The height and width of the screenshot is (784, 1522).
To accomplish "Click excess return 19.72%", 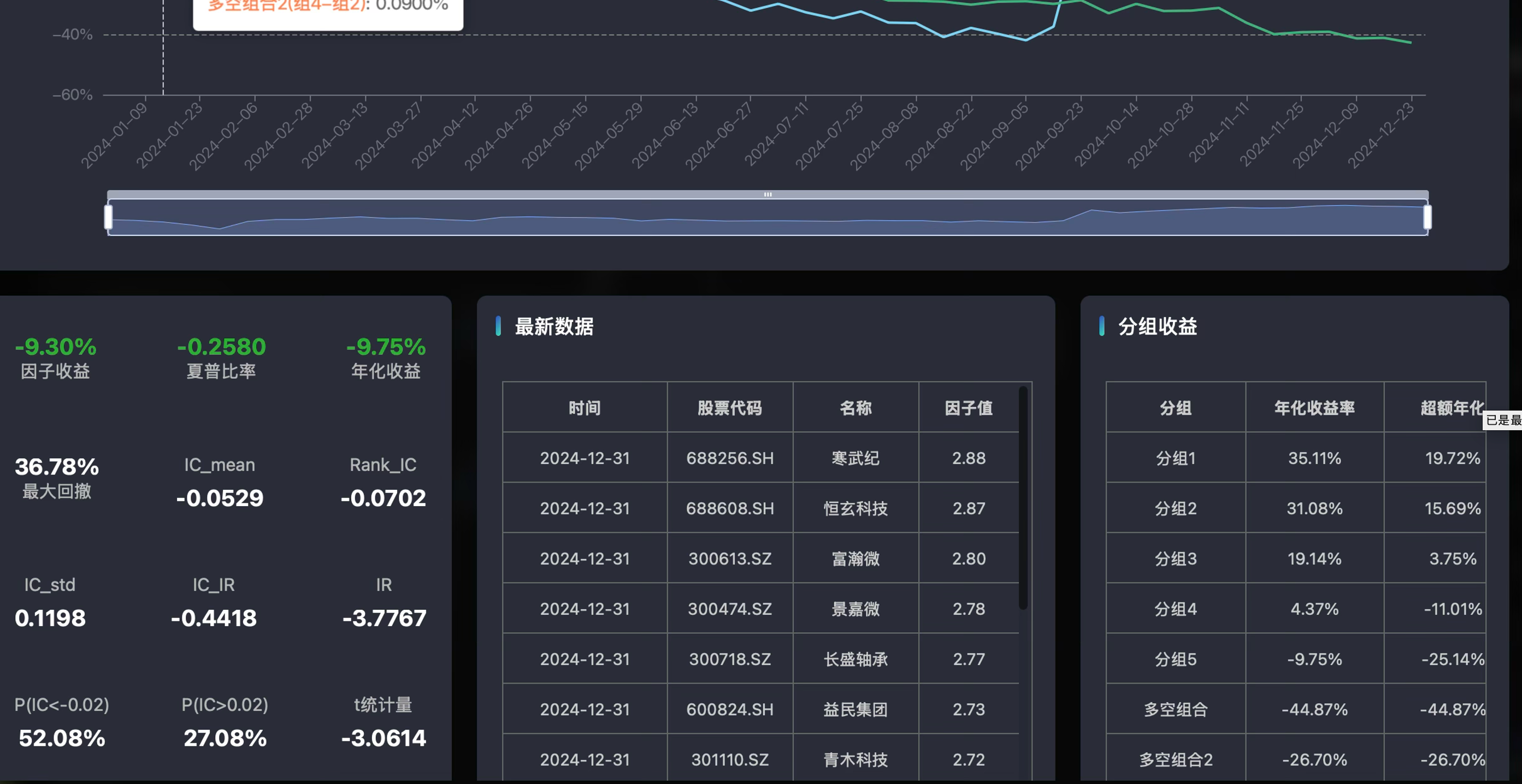I will (1452, 458).
